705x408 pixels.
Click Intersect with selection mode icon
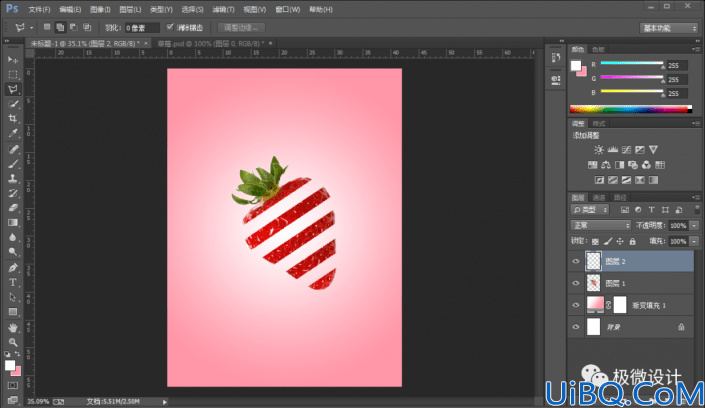pos(87,27)
